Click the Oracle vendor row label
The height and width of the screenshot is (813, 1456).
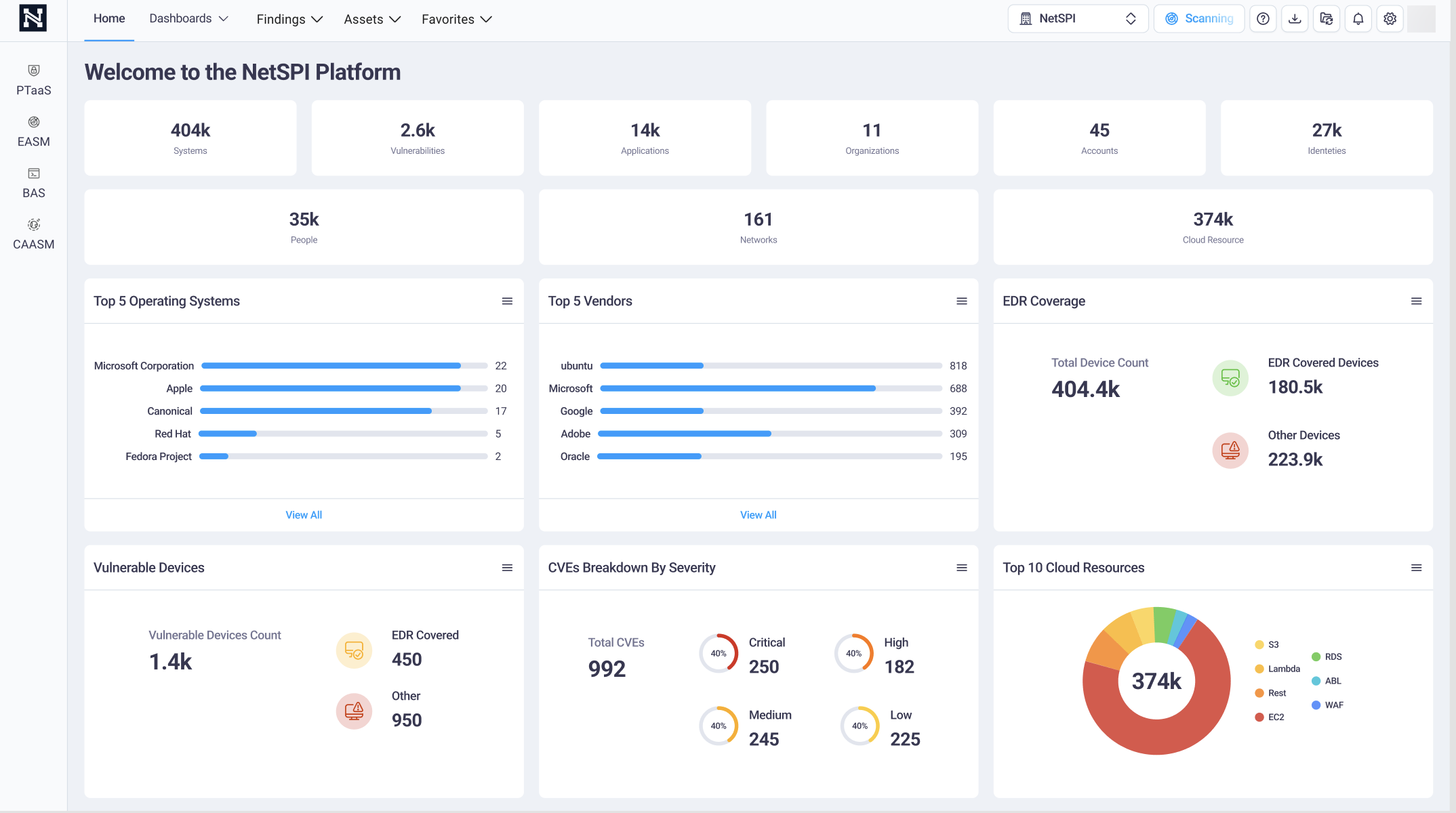coord(575,457)
